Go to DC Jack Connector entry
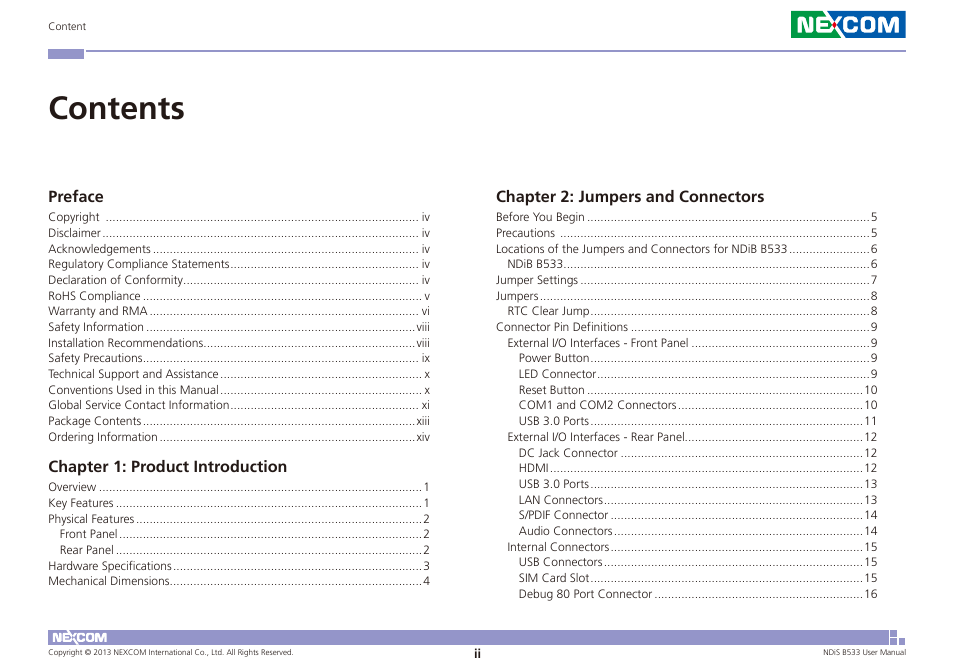Image resolution: width=954 pixels, height=672 pixels. pos(698,452)
